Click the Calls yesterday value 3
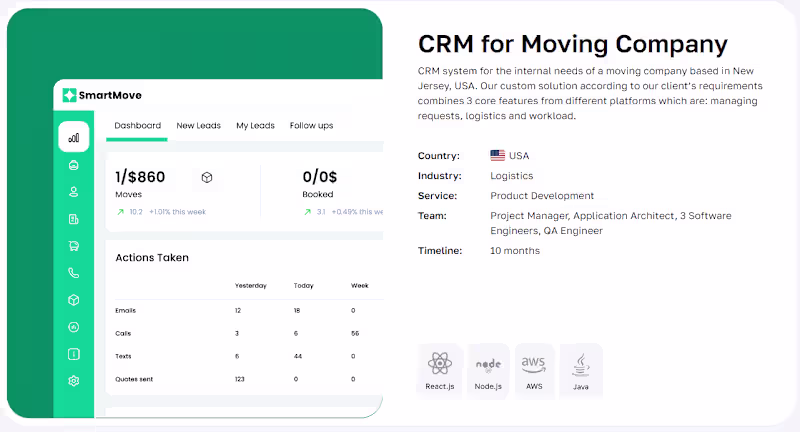Viewport: 800px width, 432px height. click(237, 333)
